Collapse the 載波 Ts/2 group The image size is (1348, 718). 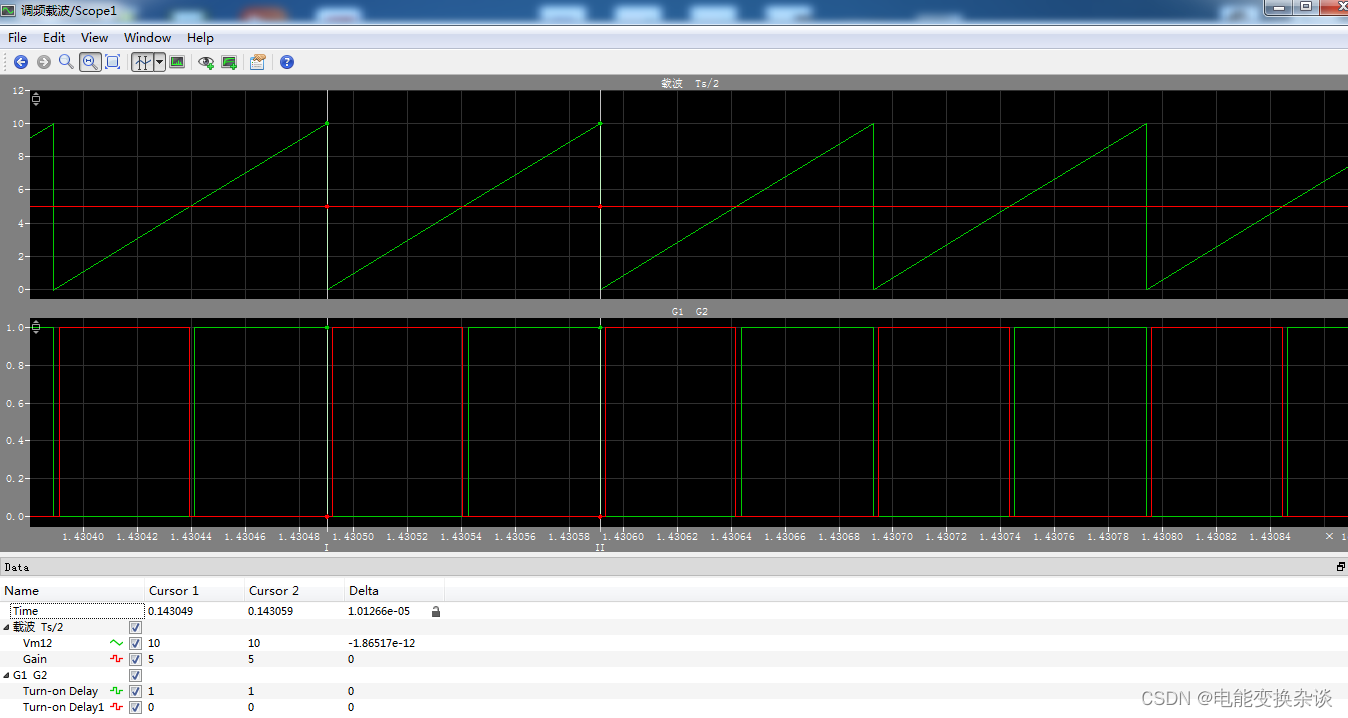pos(7,627)
